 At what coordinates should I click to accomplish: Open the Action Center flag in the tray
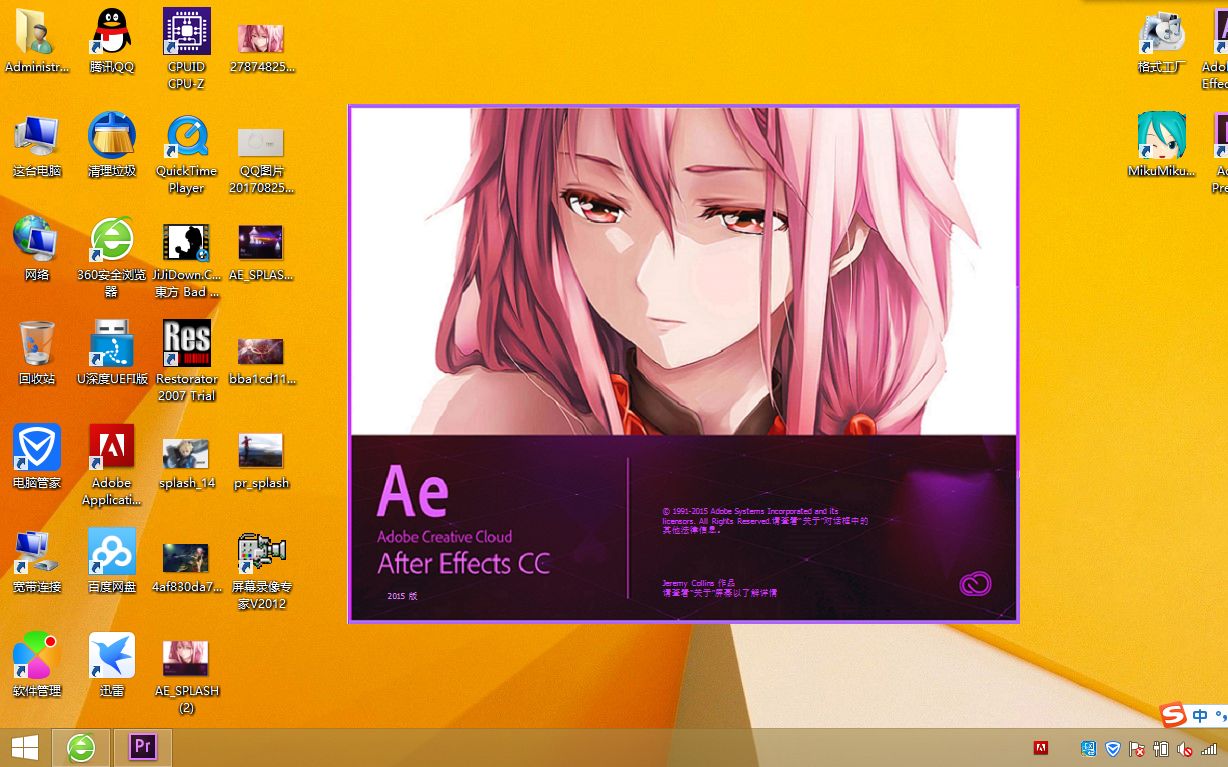[x=1137, y=748]
